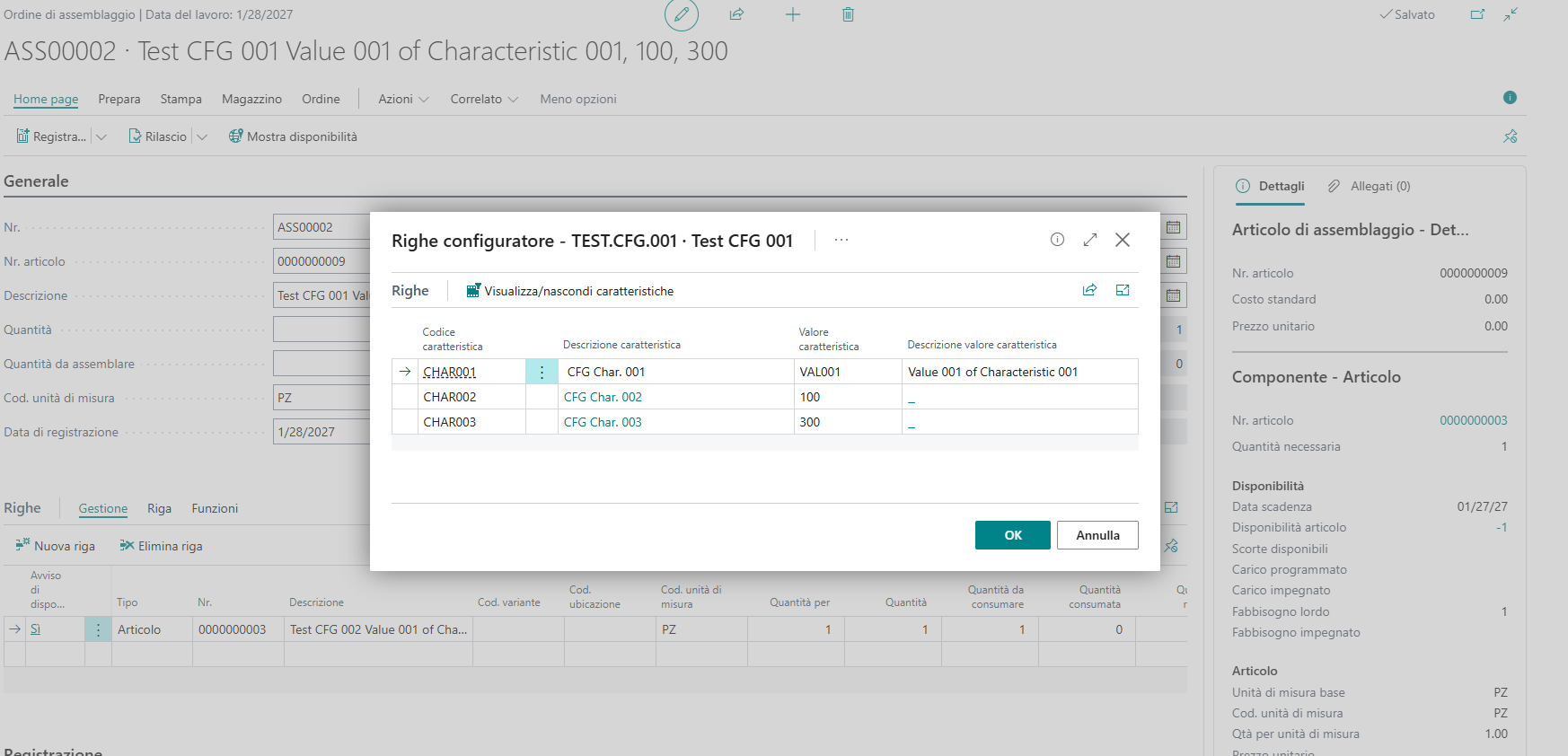Open the CFG Char. 002 link
Image resolution: width=1568 pixels, height=756 pixels.
click(x=603, y=397)
